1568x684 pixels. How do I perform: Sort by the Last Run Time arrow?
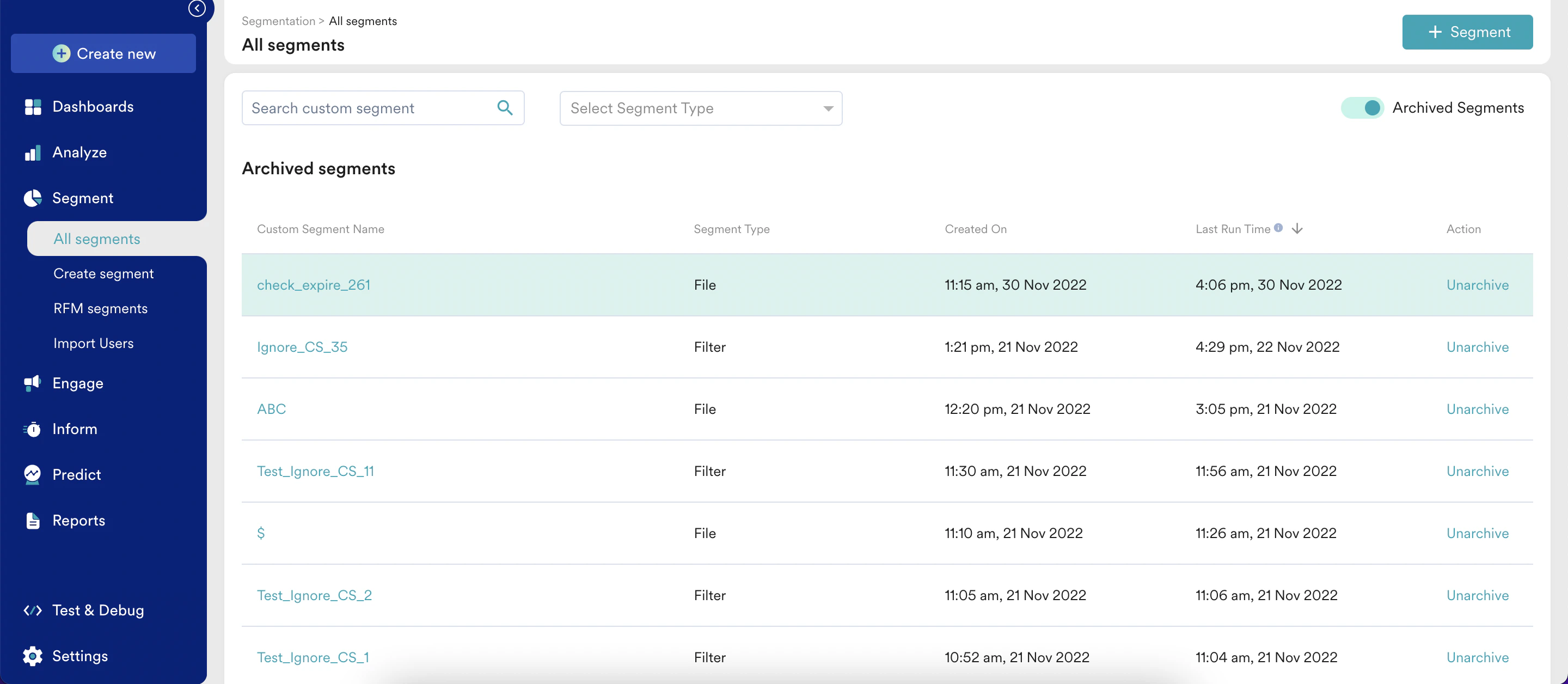coord(1297,228)
